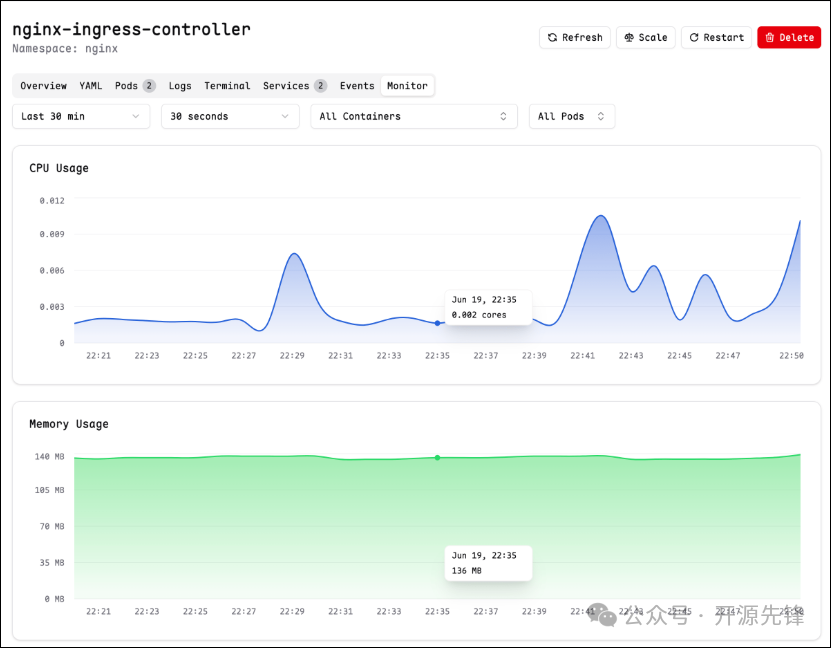The height and width of the screenshot is (648, 831).
Task: Switch to the Overview tab
Action: pyautogui.click(x=43, y=86)
